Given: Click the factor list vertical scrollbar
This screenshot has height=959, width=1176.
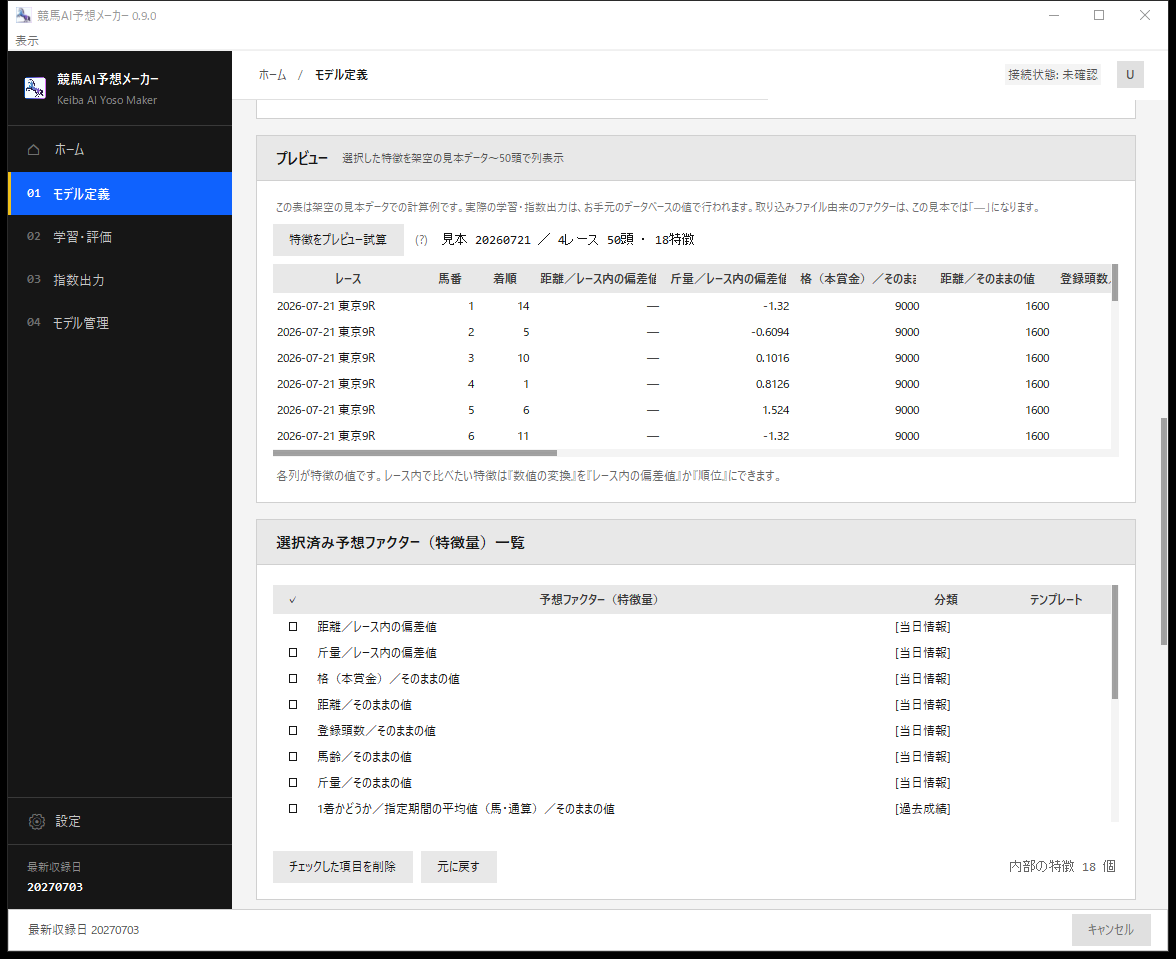Looking at the screenshot, I should 1114,642.
